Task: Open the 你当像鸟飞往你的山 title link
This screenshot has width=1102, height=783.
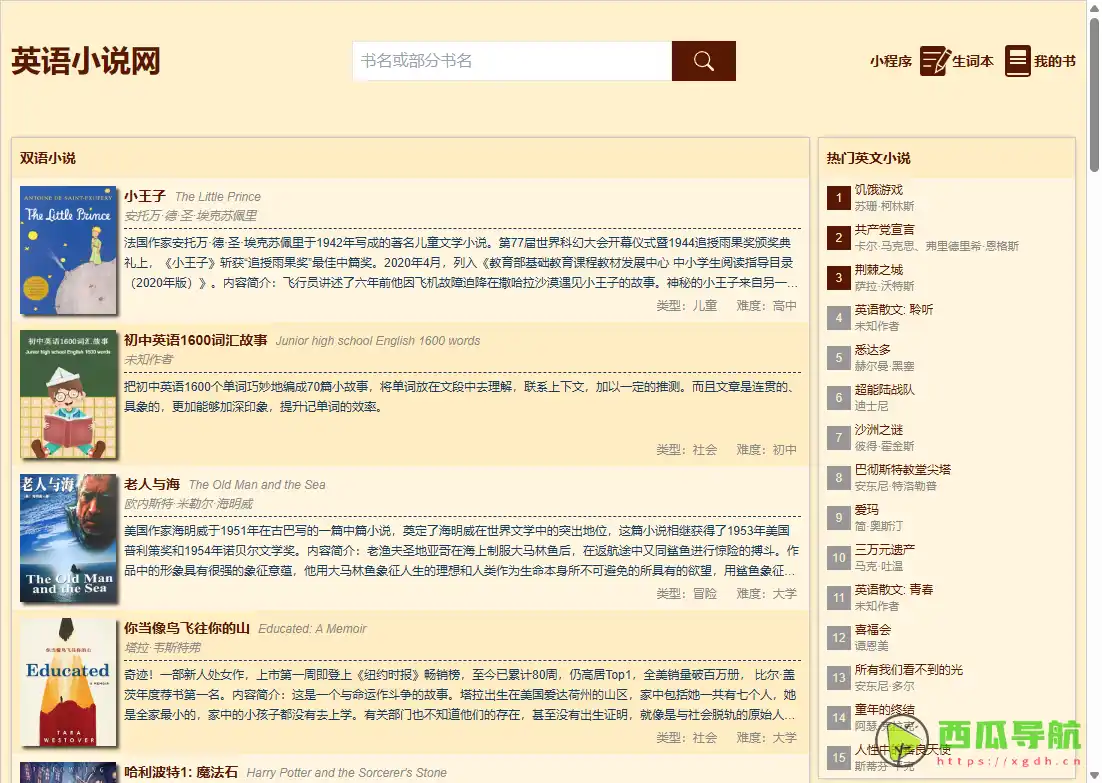Action: click(187, 628)
